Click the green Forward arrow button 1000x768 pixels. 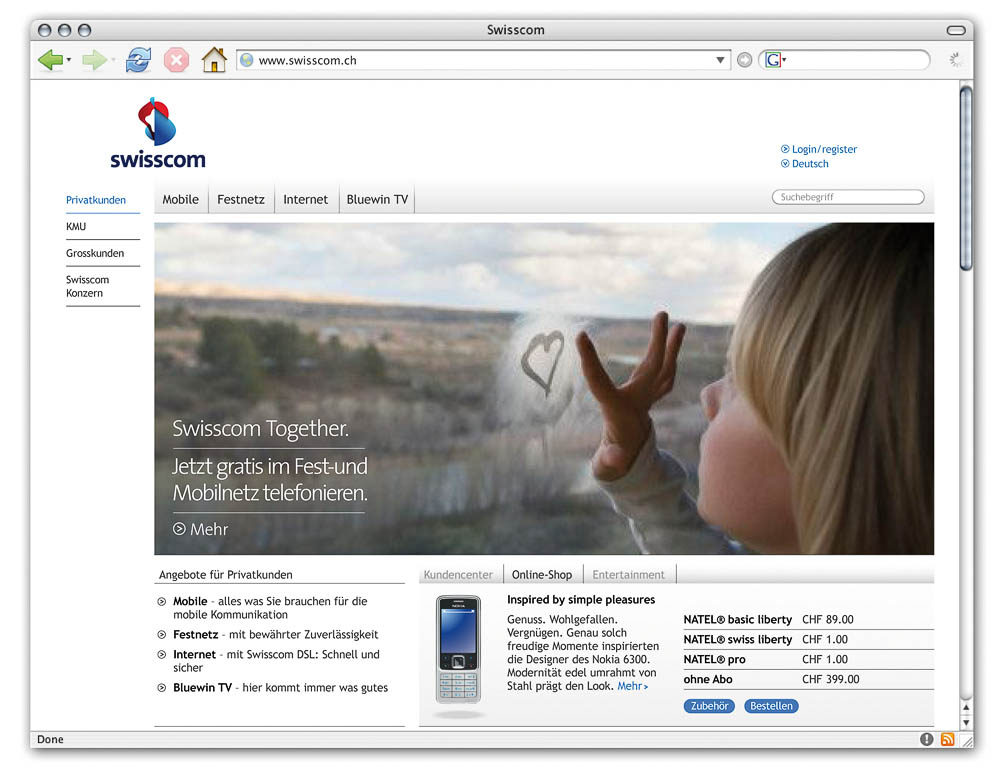click(x=94, y=60)
